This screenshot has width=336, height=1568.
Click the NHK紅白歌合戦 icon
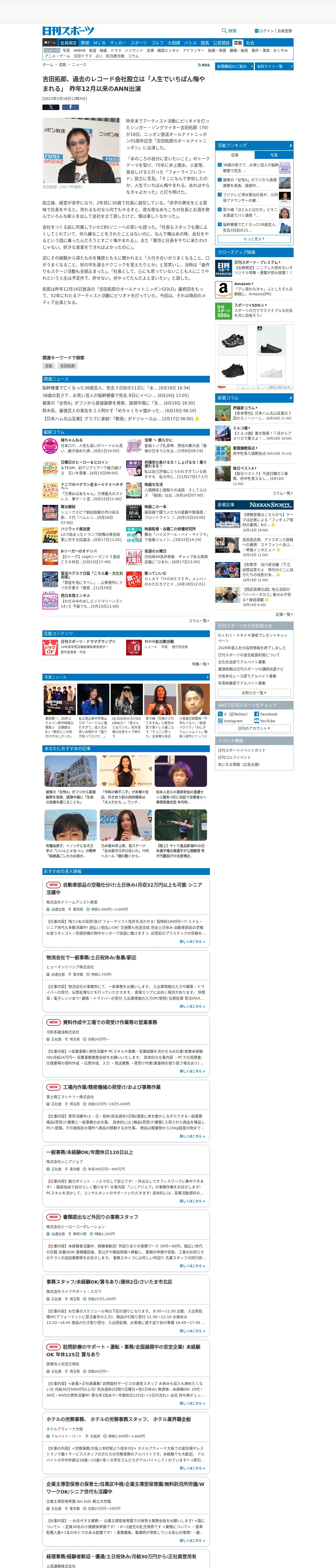point(134,647)
